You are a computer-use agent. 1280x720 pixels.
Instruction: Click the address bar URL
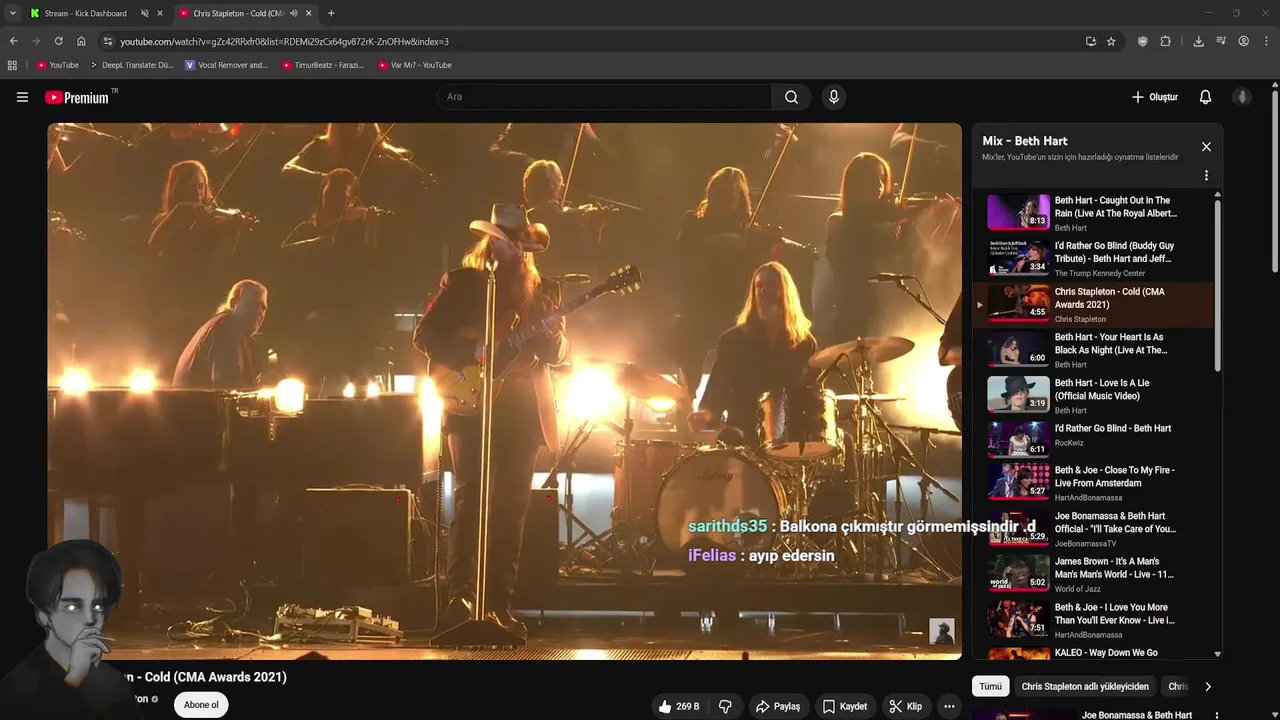[285, 42]
